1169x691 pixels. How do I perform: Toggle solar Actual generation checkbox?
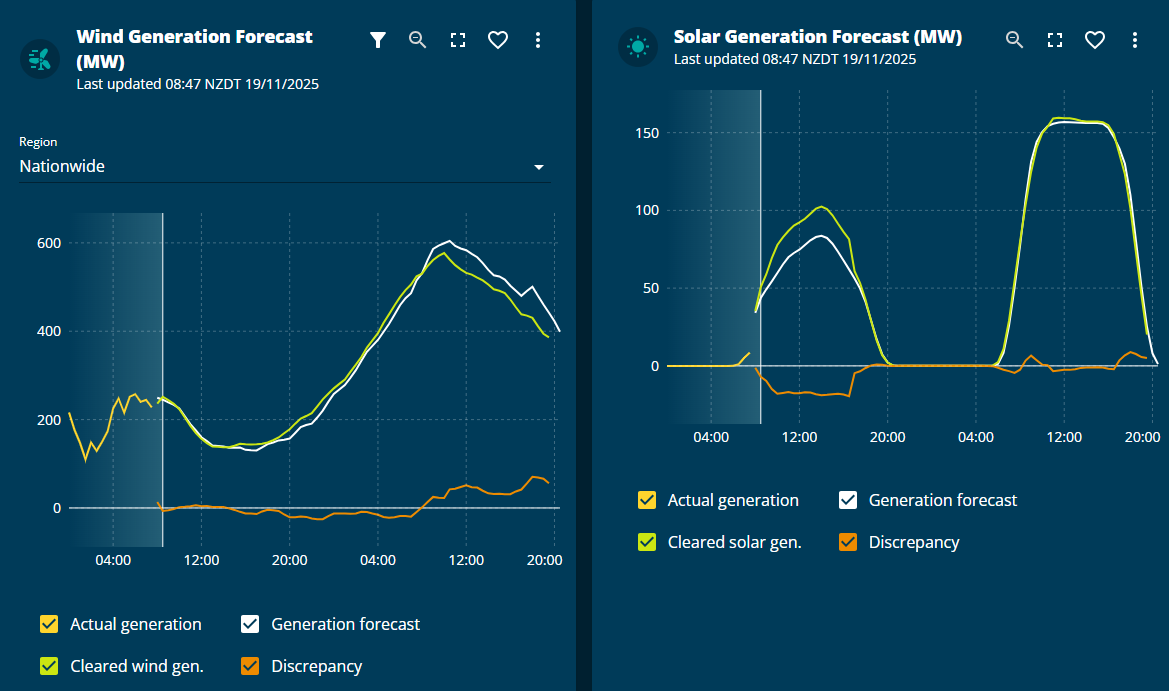click(647, 500)
